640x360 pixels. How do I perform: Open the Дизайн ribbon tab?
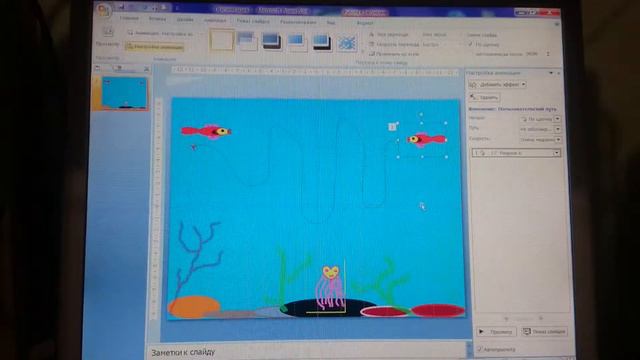[185, 20]
